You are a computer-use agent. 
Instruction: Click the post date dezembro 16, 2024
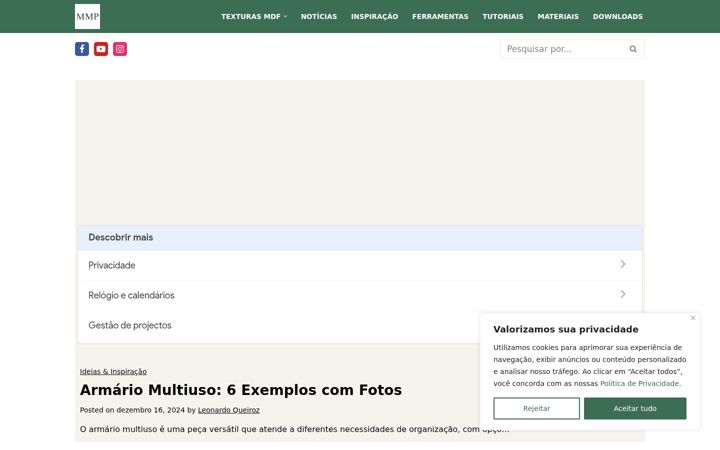click(x=151, y=410)
